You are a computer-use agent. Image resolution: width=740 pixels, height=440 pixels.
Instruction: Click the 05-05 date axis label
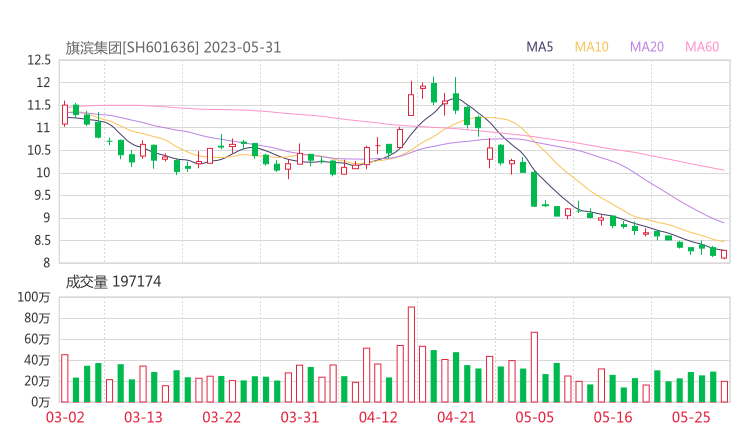(x=535, y=417)
